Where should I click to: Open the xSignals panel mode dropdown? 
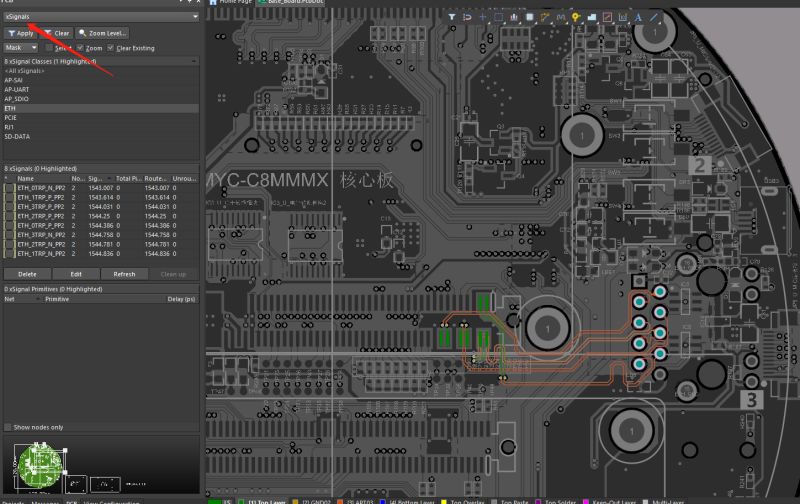pos(100,17)
